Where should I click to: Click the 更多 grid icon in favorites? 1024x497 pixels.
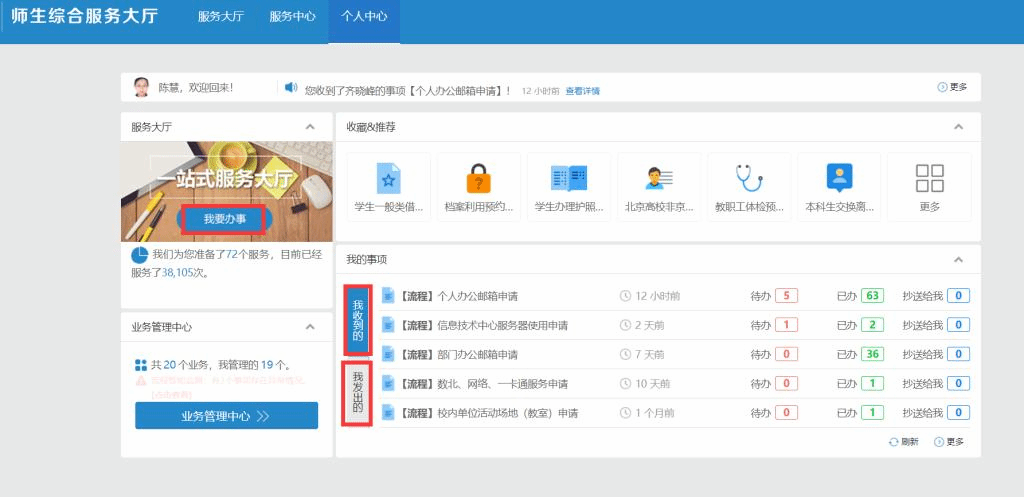pos(929,178)
